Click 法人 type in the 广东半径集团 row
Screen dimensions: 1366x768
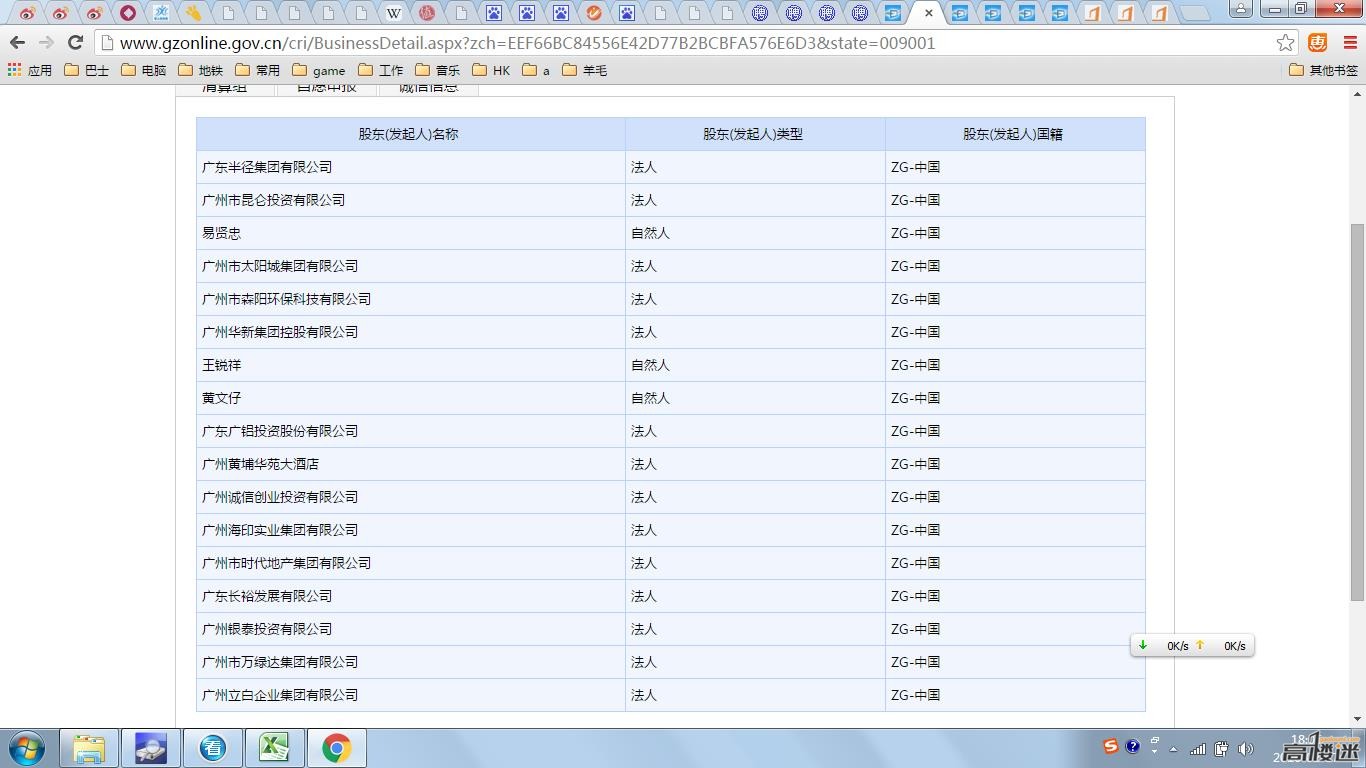point(644,167)
